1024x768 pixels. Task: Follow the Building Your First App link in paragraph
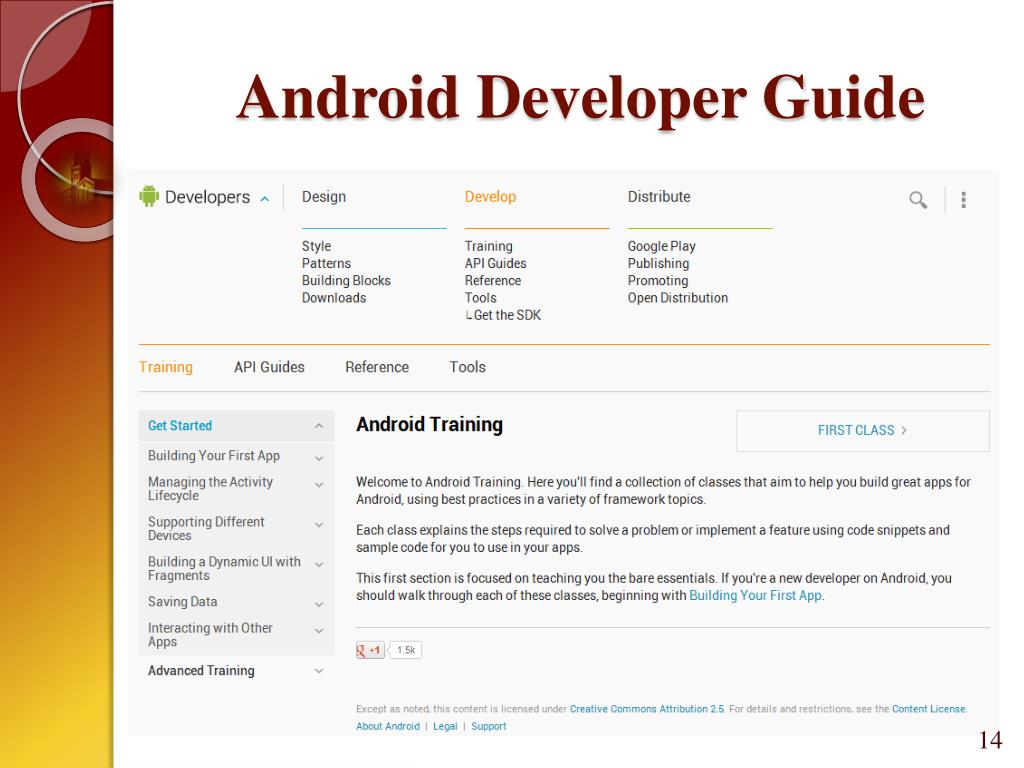click(x=756, y=596)
